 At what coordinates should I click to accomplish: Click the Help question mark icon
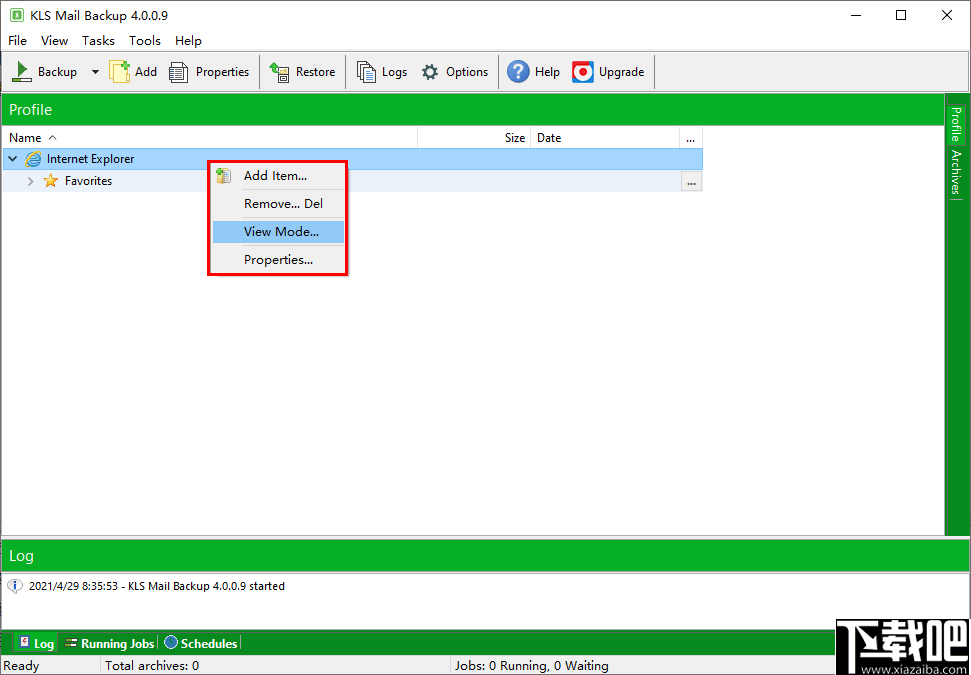517,71
